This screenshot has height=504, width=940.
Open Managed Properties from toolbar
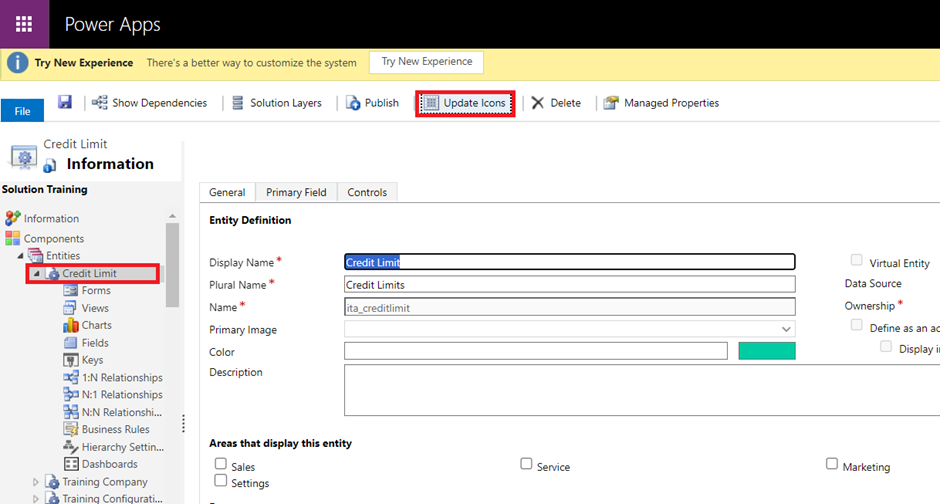(661, 103)
